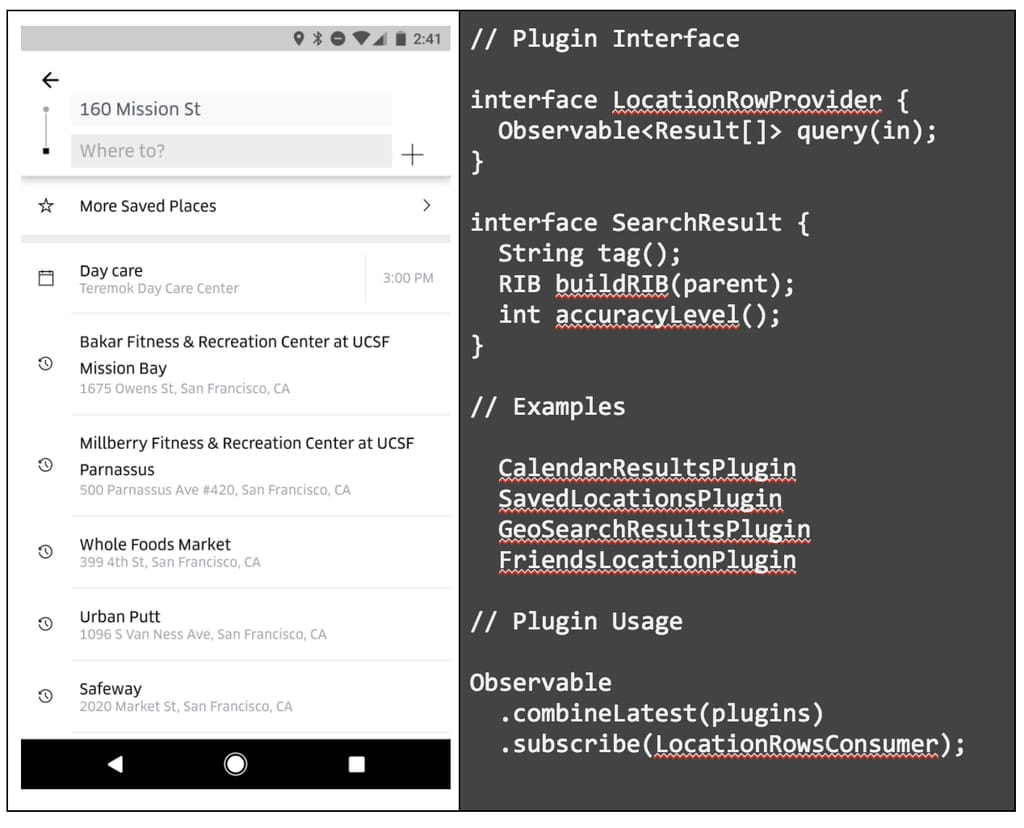The height and width of the screenshot is (828, 1024).
Task: Click buildRIB in the code
Action: 612,284
